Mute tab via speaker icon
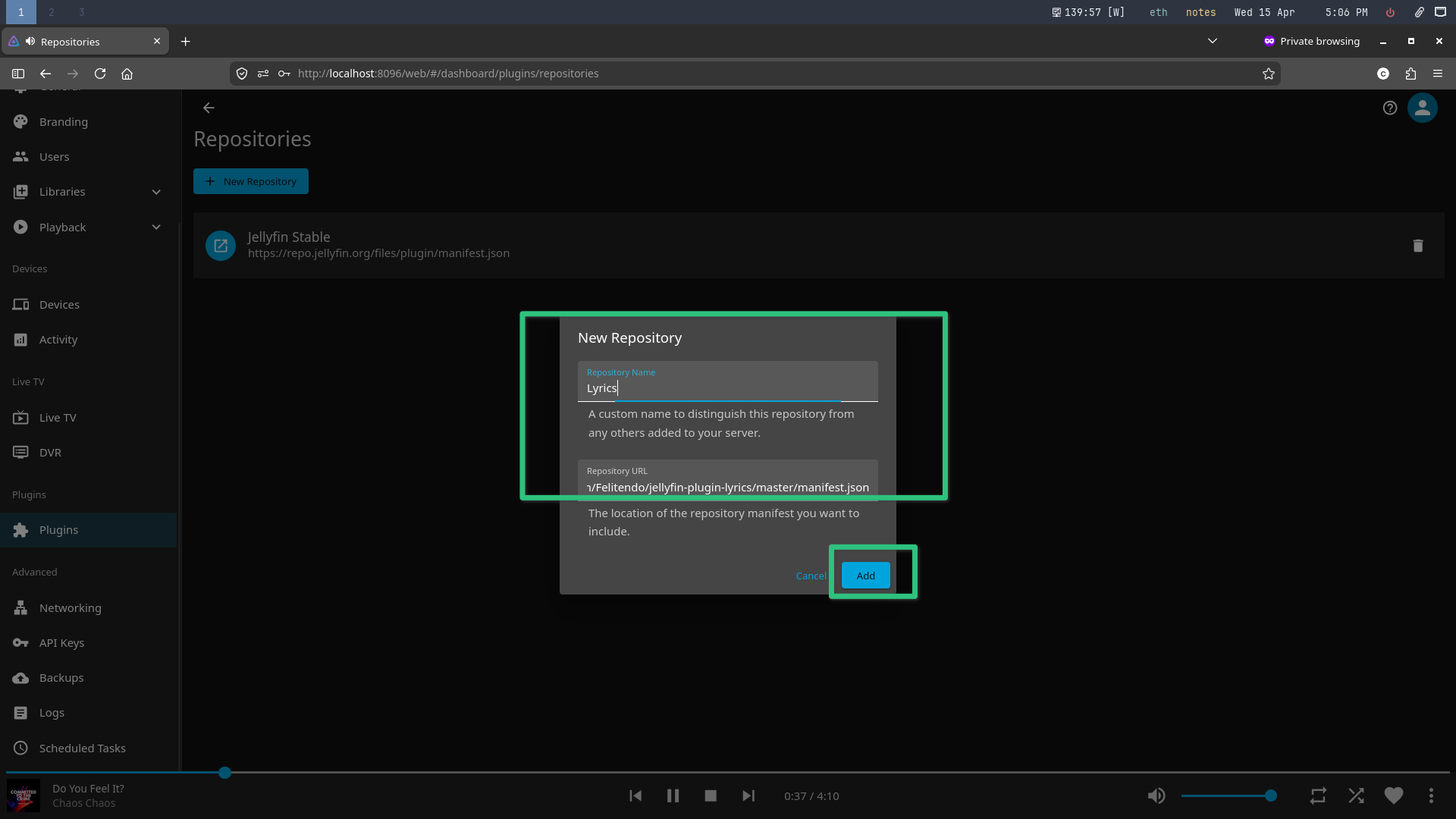This screenshot has height=819, width=1456. tap(30, 41)
